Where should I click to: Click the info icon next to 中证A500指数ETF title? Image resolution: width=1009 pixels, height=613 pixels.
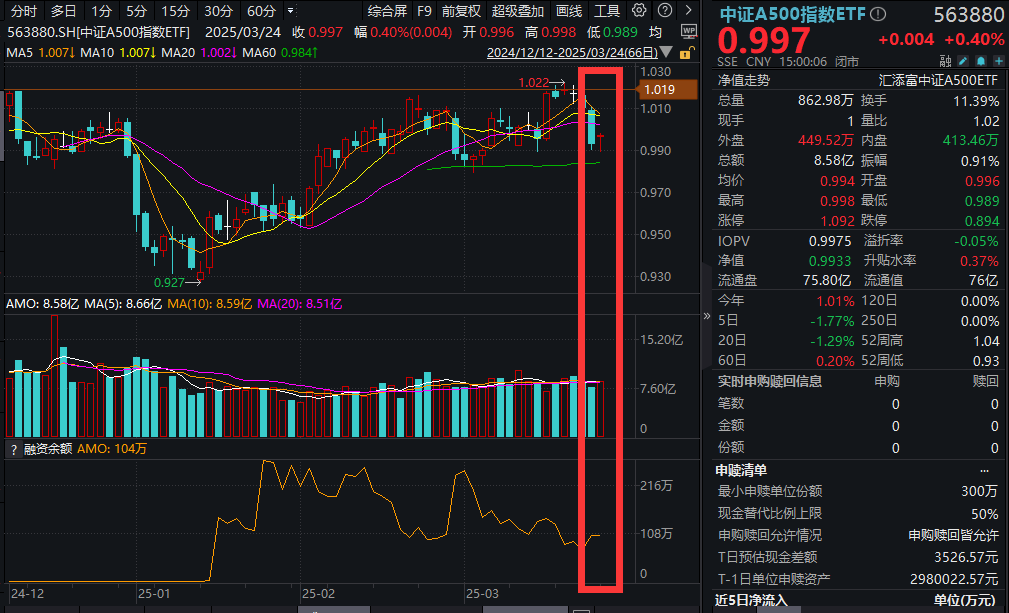pyautogui.click(x=877, y=15)
